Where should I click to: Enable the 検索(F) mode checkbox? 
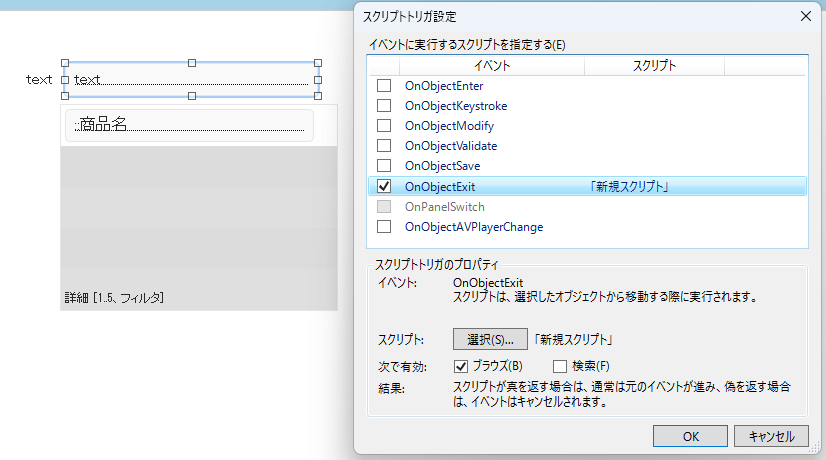(560, 366)
